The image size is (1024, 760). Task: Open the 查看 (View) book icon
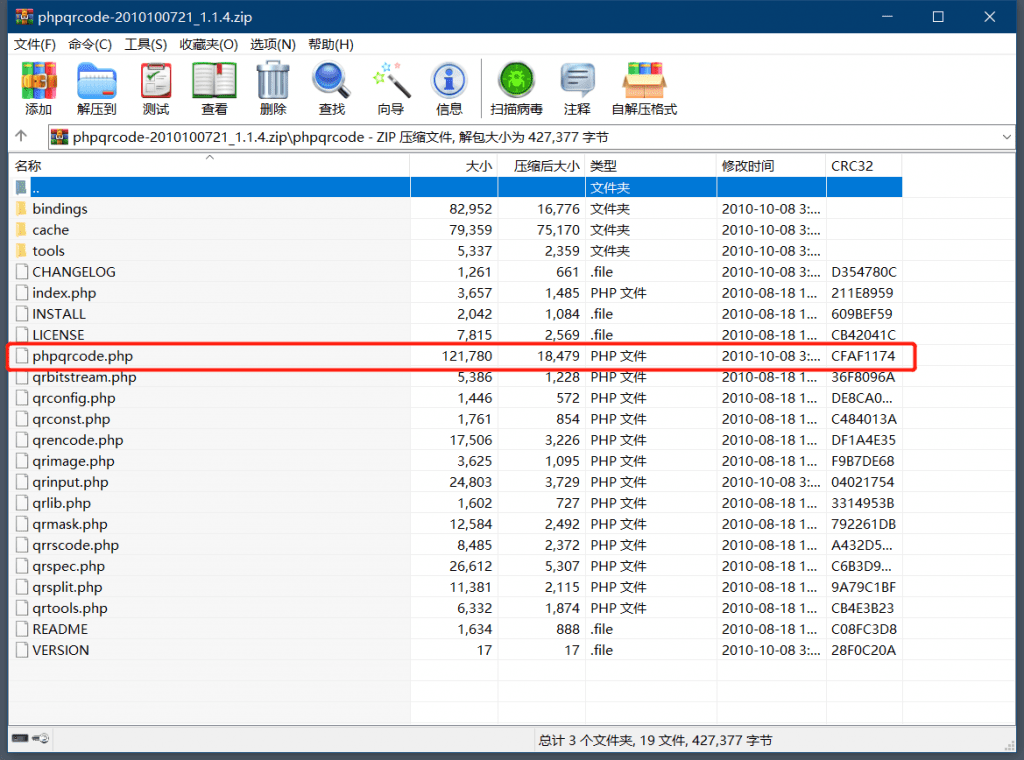pyautogui.click(x=214, y=88)
